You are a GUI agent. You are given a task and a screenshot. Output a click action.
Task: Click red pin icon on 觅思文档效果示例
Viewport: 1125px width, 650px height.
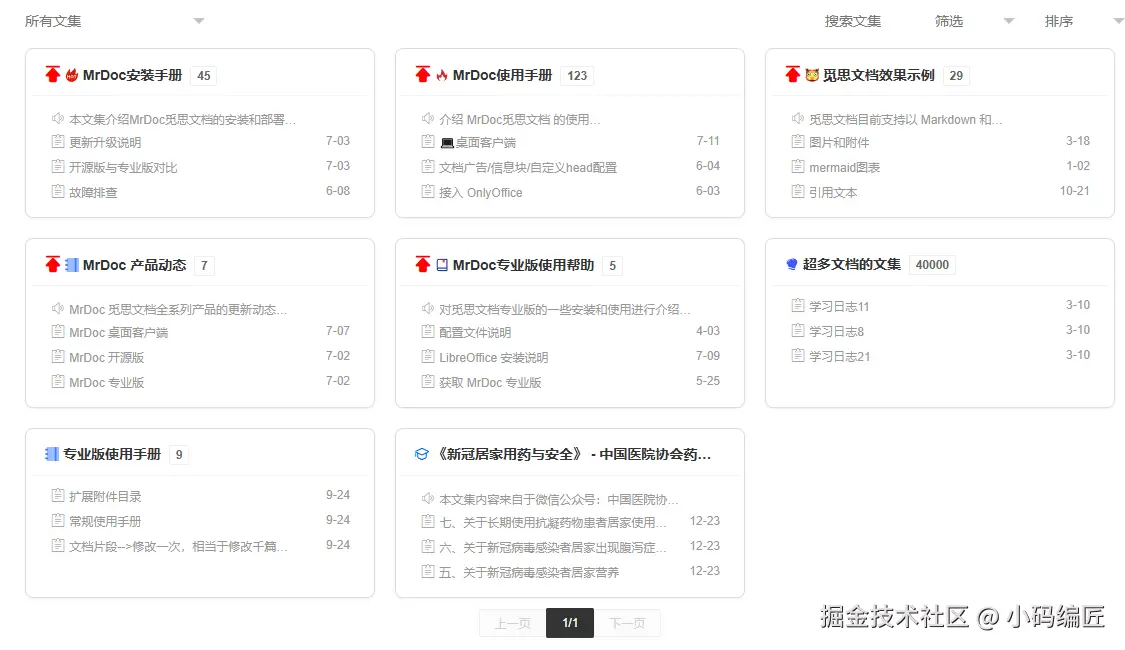(792, 75)
